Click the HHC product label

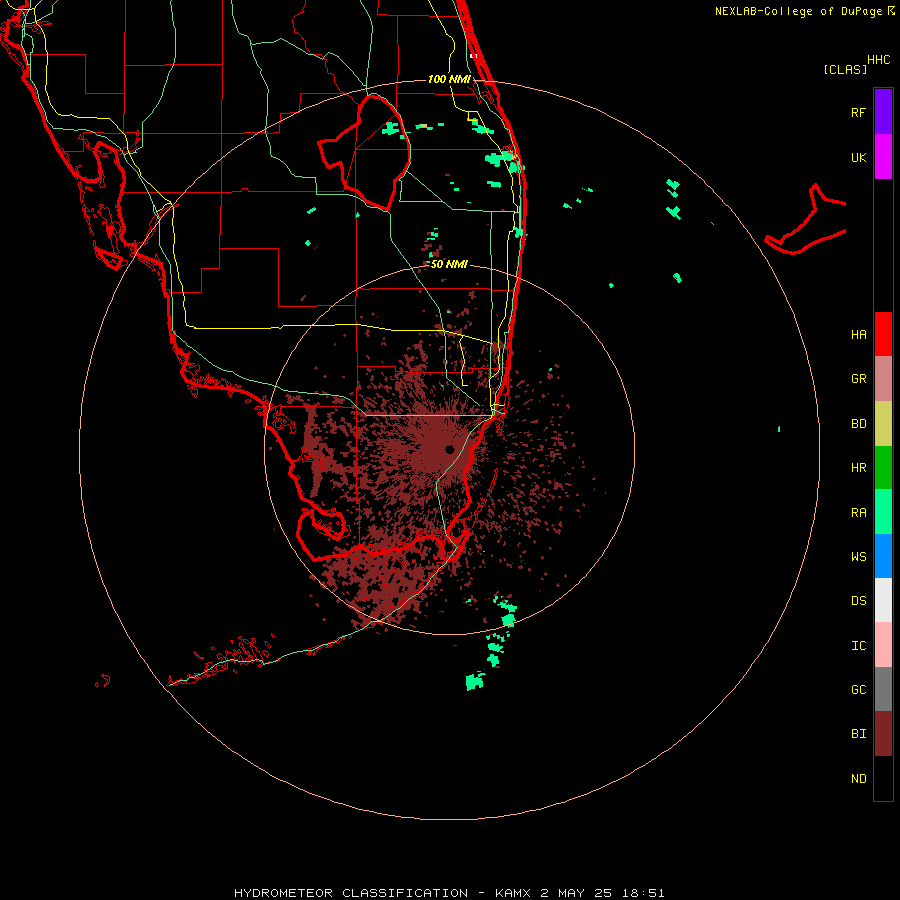coord(878,60)
